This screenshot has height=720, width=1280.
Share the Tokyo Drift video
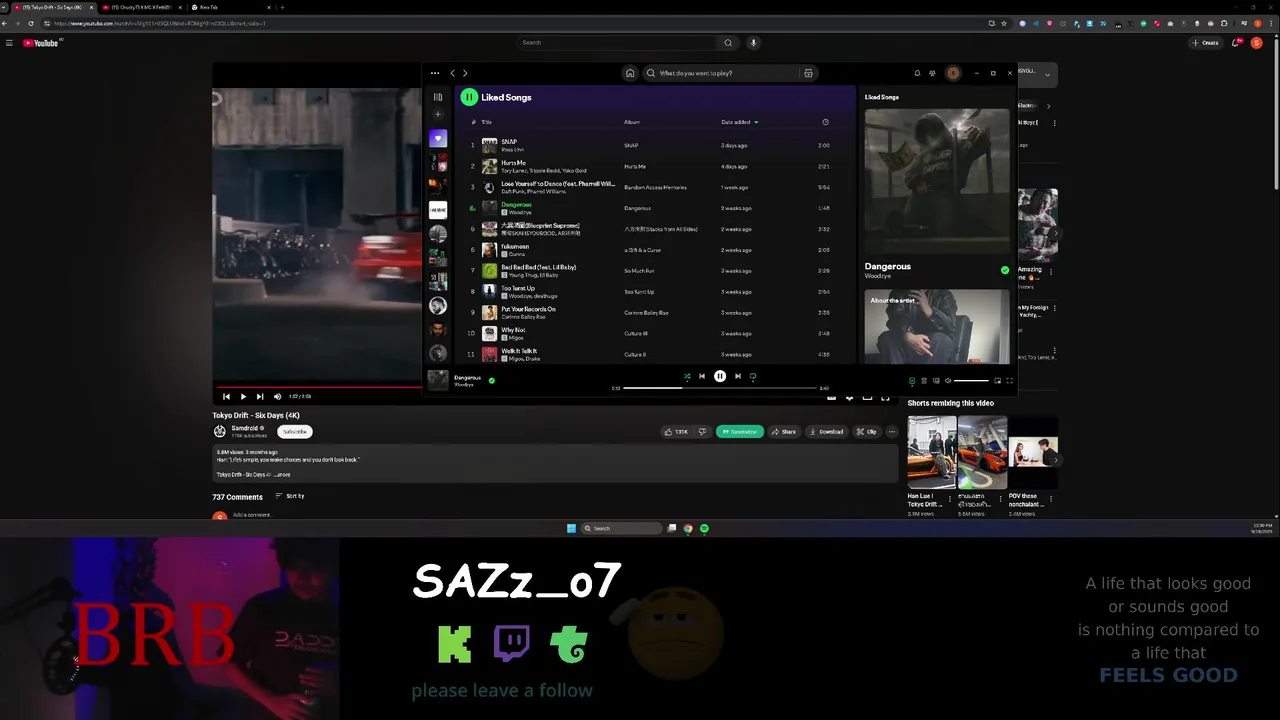tap(784, 432)
